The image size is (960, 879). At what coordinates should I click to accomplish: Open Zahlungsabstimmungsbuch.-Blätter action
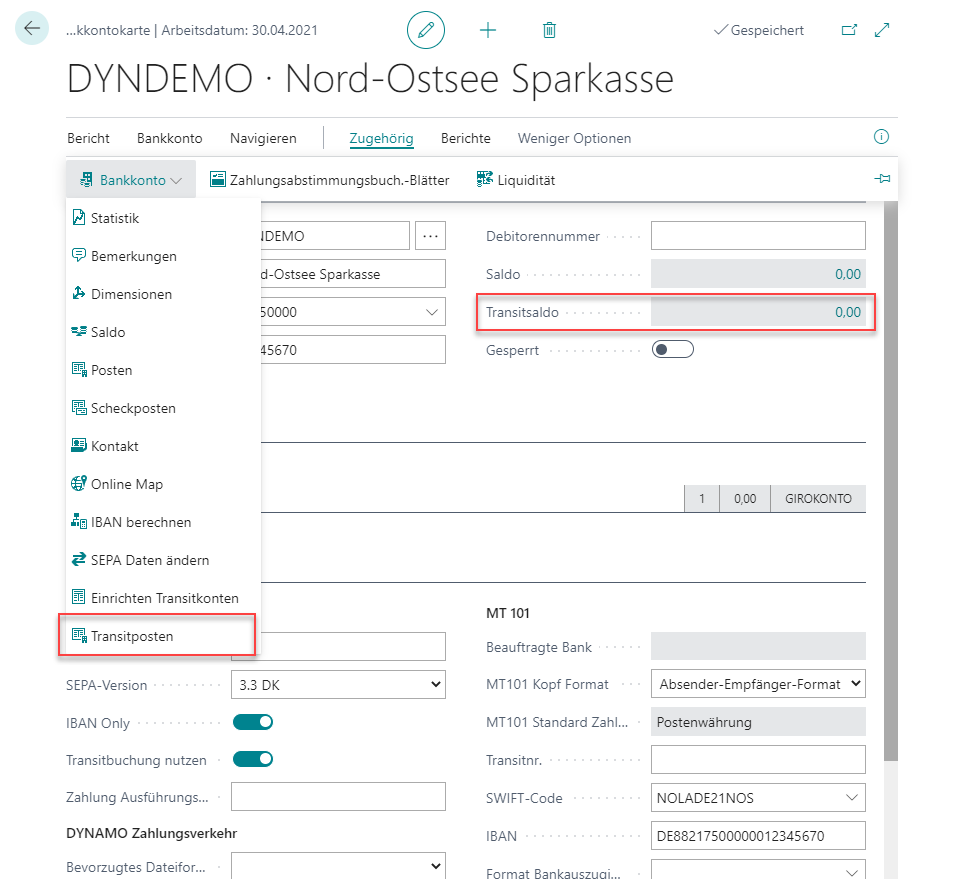click(329, 180)
